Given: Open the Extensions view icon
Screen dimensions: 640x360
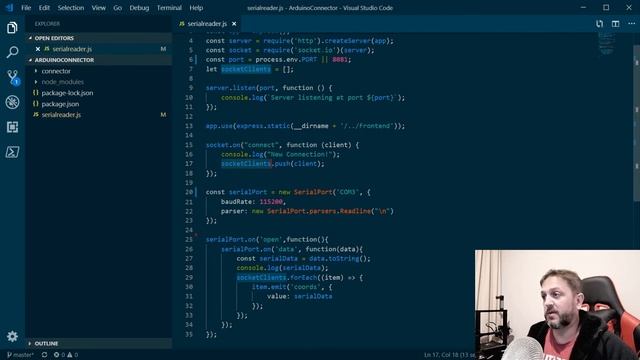Looking at the screenshot, I should click(12, 127).
